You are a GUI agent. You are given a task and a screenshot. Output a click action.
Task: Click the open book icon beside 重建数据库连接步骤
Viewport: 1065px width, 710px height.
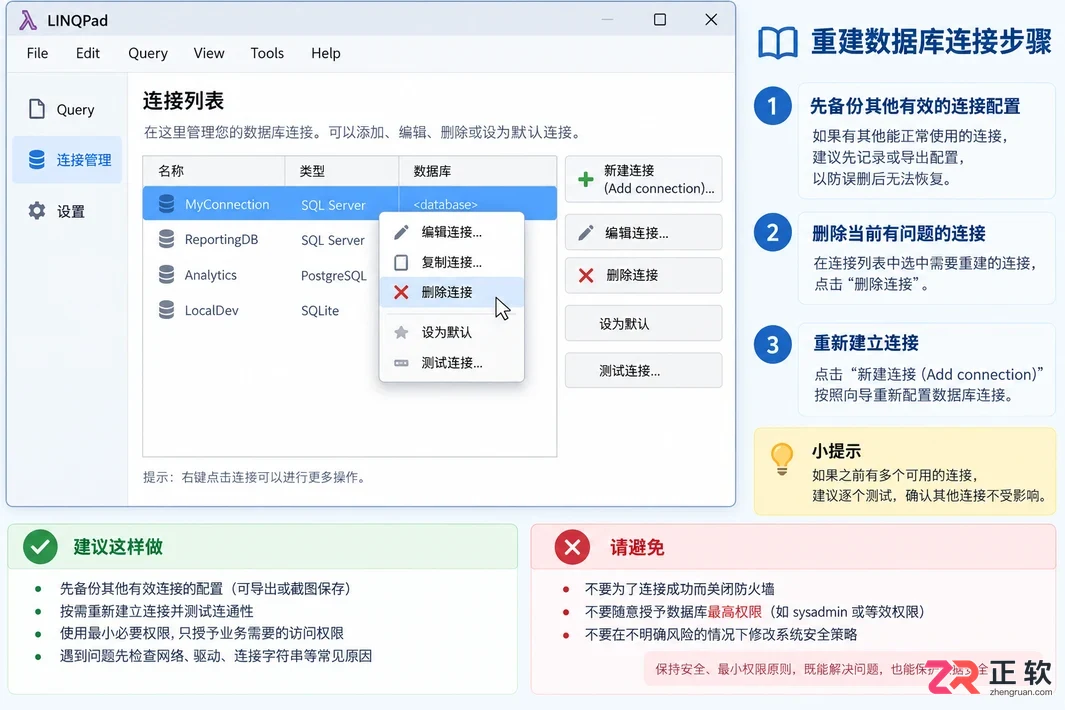pos(778,43)
